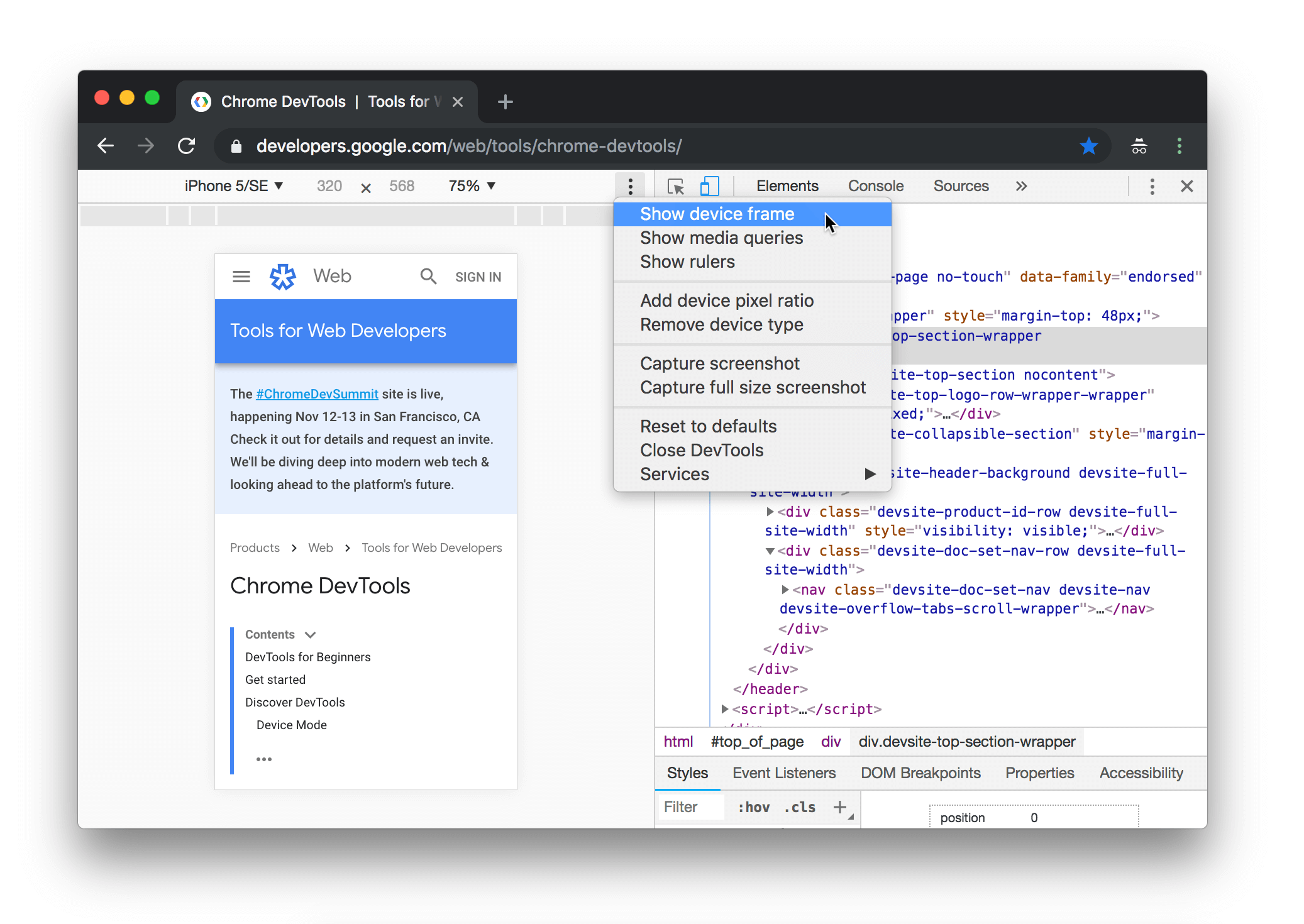
Task: Toggle the device toolbar icon
Action: click(709, 187)
